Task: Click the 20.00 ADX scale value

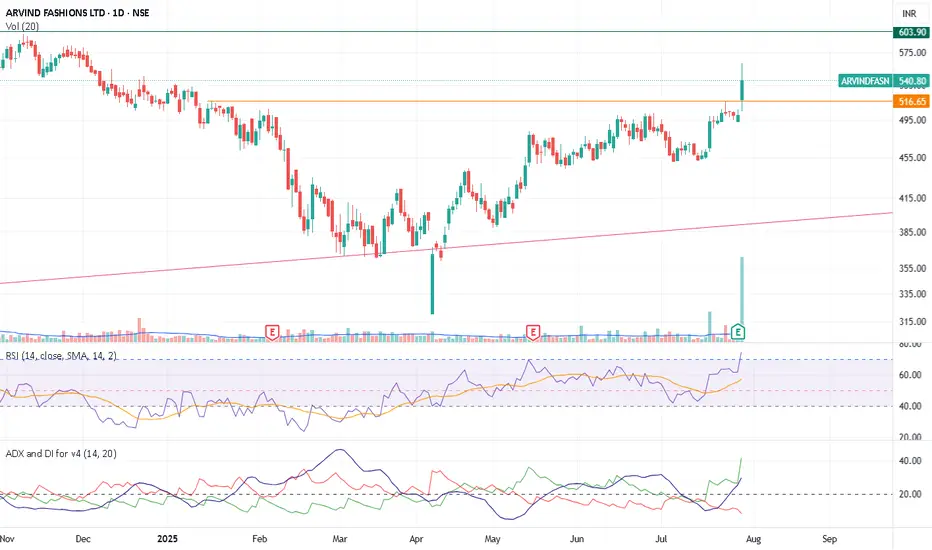Action: 910,494
